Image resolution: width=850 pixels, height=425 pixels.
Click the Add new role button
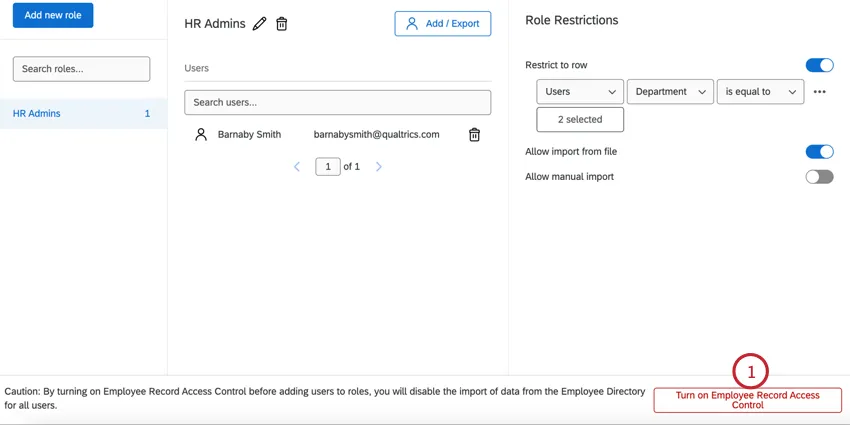[x=53, y=15]
